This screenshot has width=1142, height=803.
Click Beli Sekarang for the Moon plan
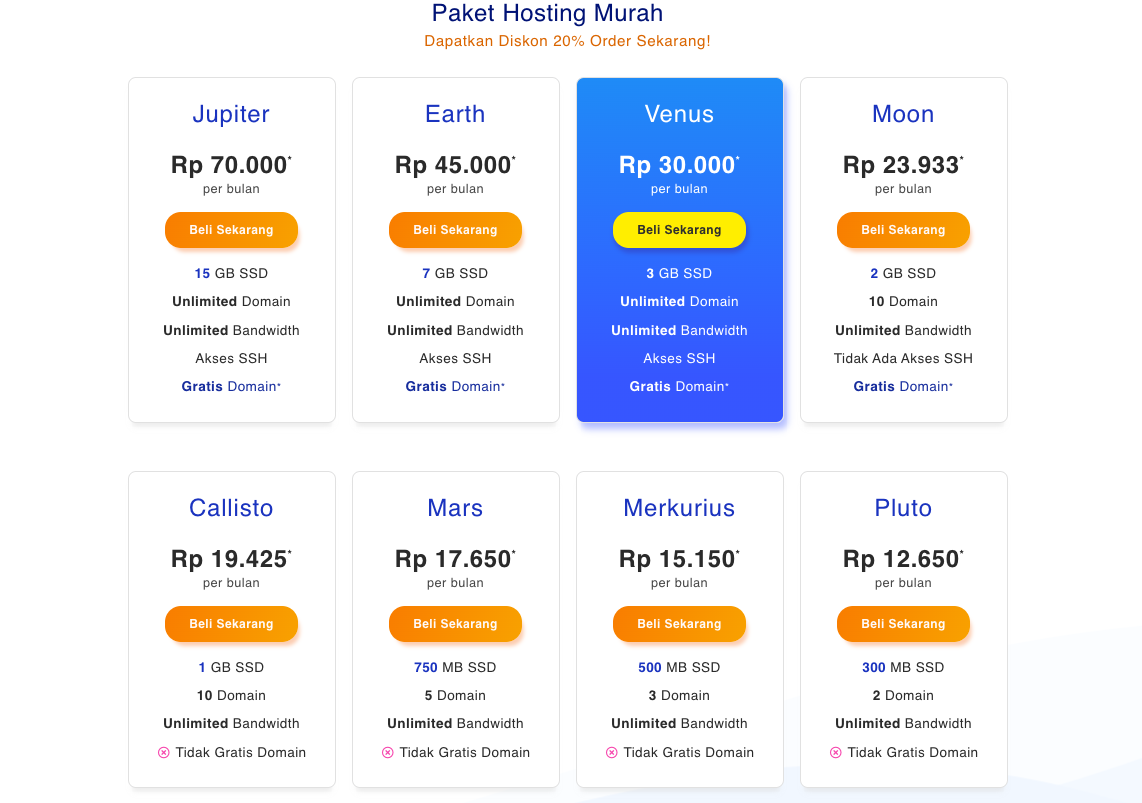pos(903,230)
